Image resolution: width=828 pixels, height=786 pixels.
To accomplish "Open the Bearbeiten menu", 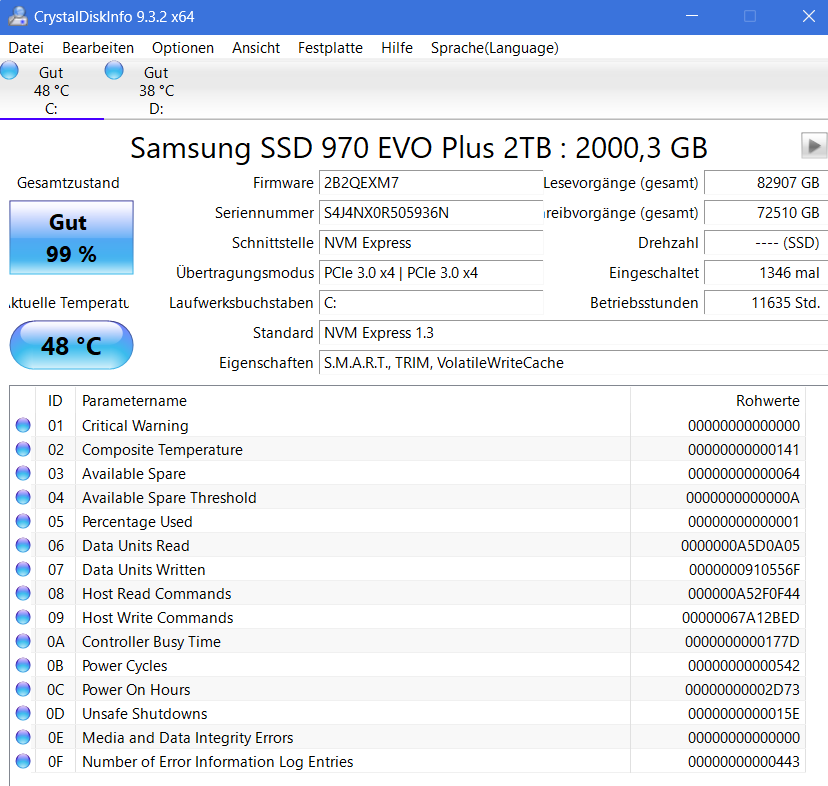I will [98, 48].
